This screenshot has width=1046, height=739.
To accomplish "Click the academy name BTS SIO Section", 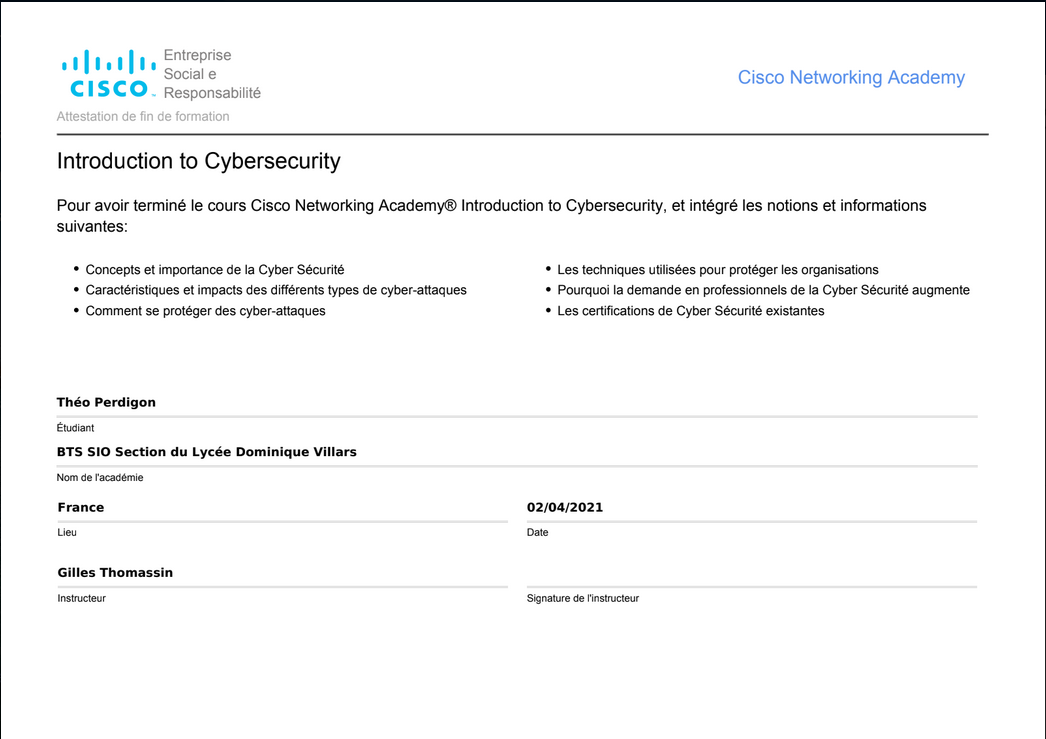I will click(207, 452).
